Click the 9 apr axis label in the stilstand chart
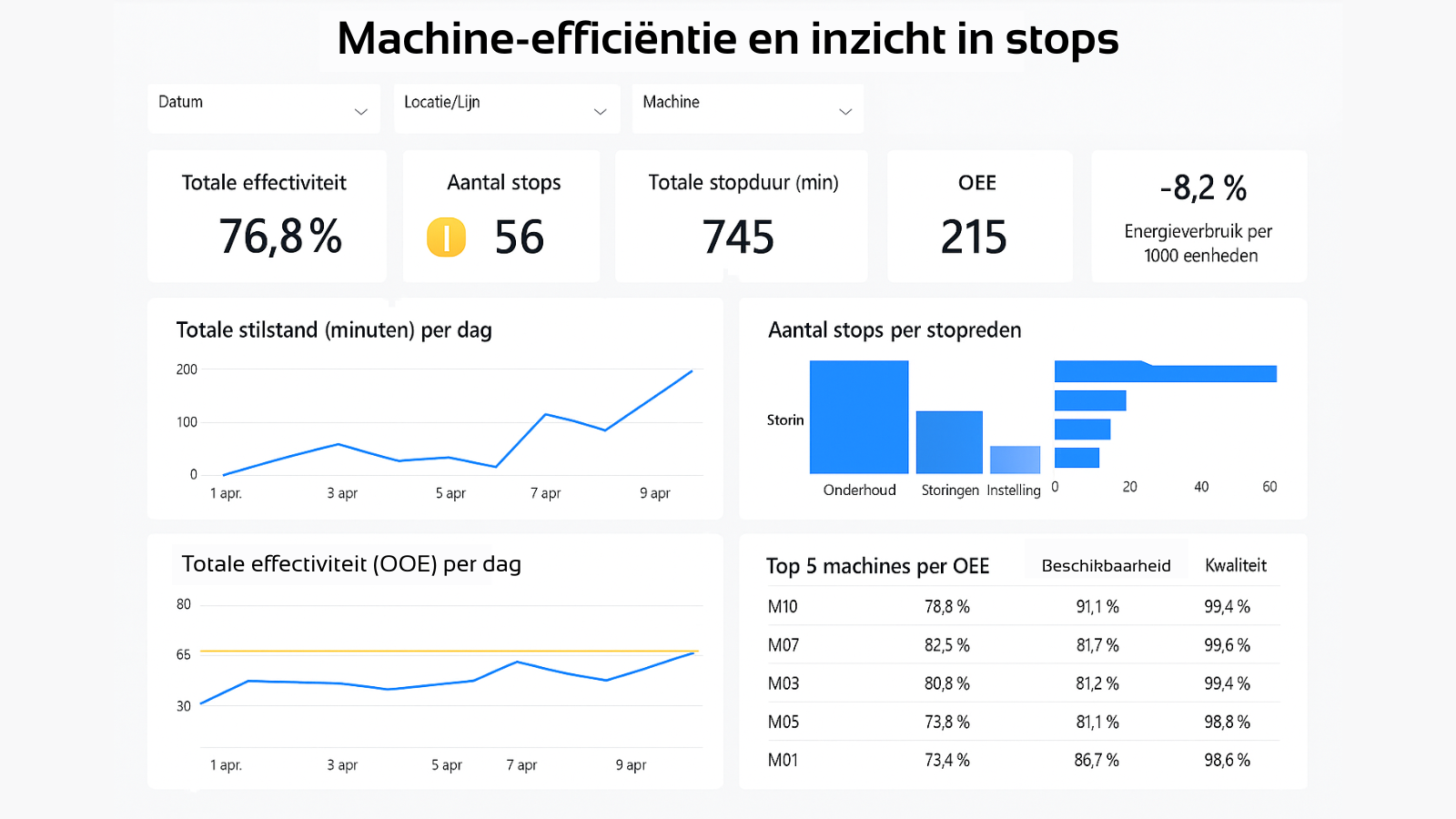Viewport: 1456px width, 819px height. click(x=654, y=492)
